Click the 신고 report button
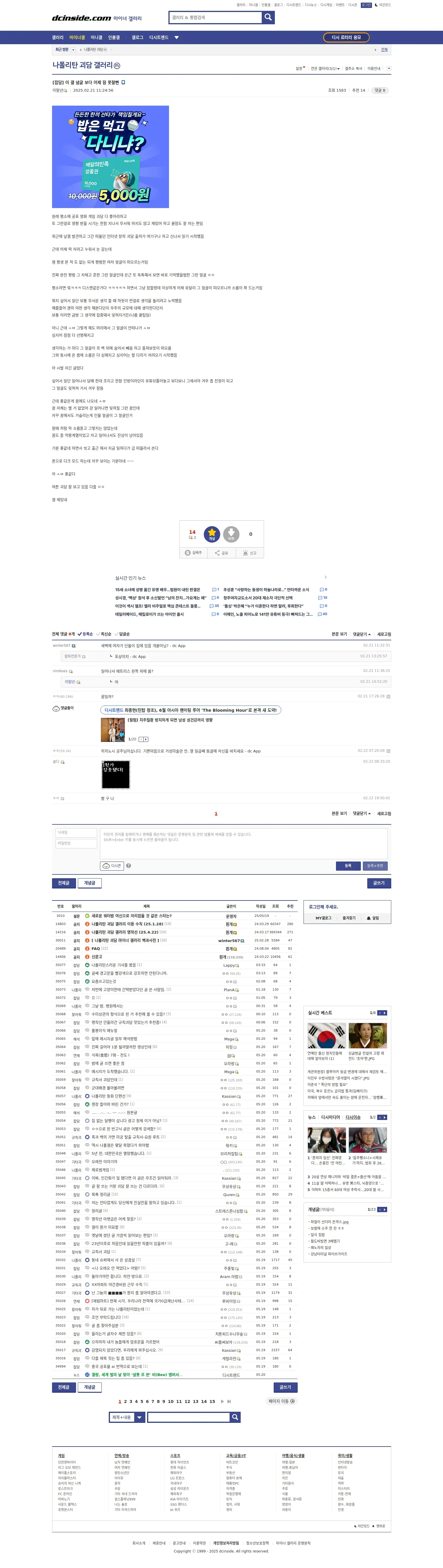Viewport: 443px width, 1568px height. [249, 553]
